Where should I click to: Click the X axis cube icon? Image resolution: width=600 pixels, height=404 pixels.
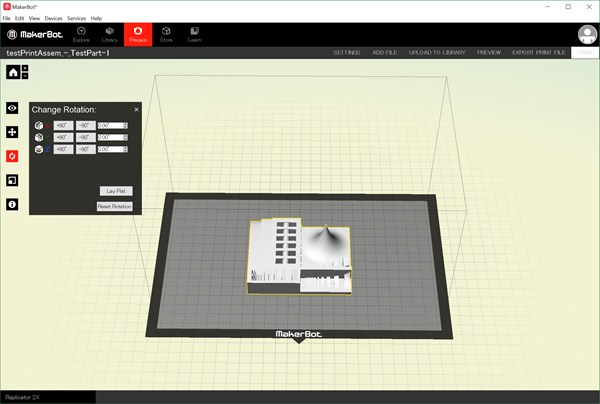[x=39, y=125]
